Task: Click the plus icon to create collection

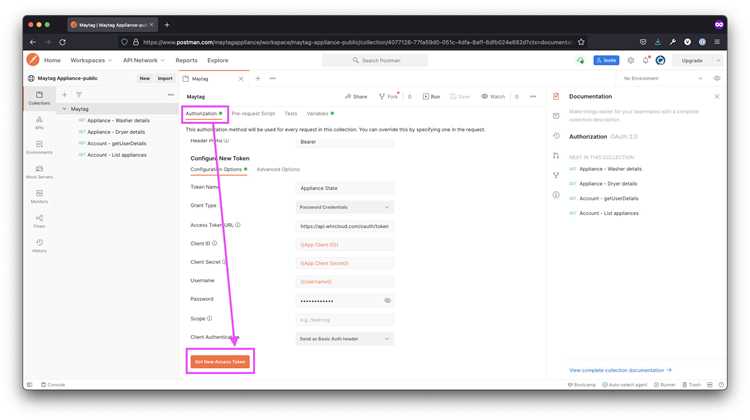Action: 65,95
